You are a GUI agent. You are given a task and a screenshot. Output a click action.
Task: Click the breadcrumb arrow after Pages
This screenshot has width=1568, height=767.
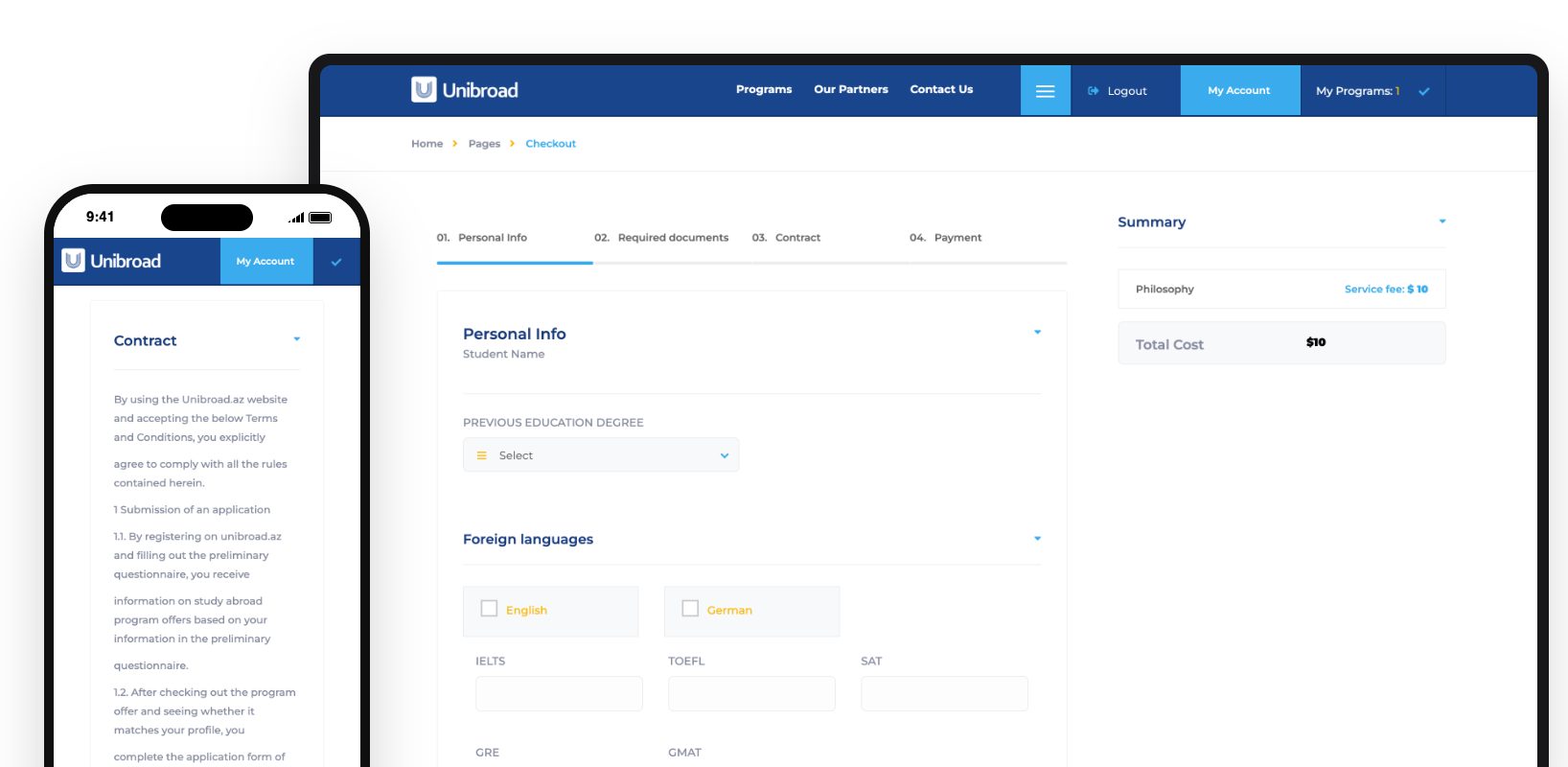[x=513, y=144]
